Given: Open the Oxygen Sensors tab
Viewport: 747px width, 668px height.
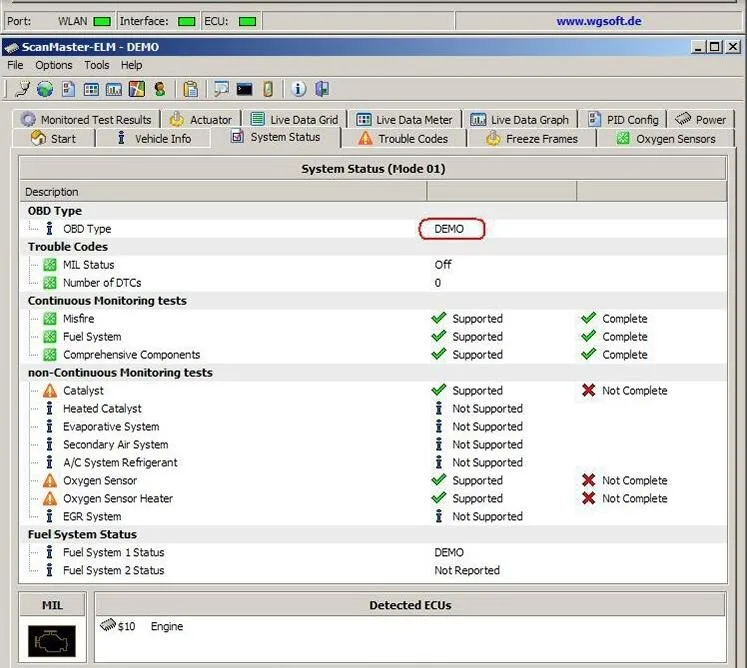Looking at the screenshot, I should point(666,139).
